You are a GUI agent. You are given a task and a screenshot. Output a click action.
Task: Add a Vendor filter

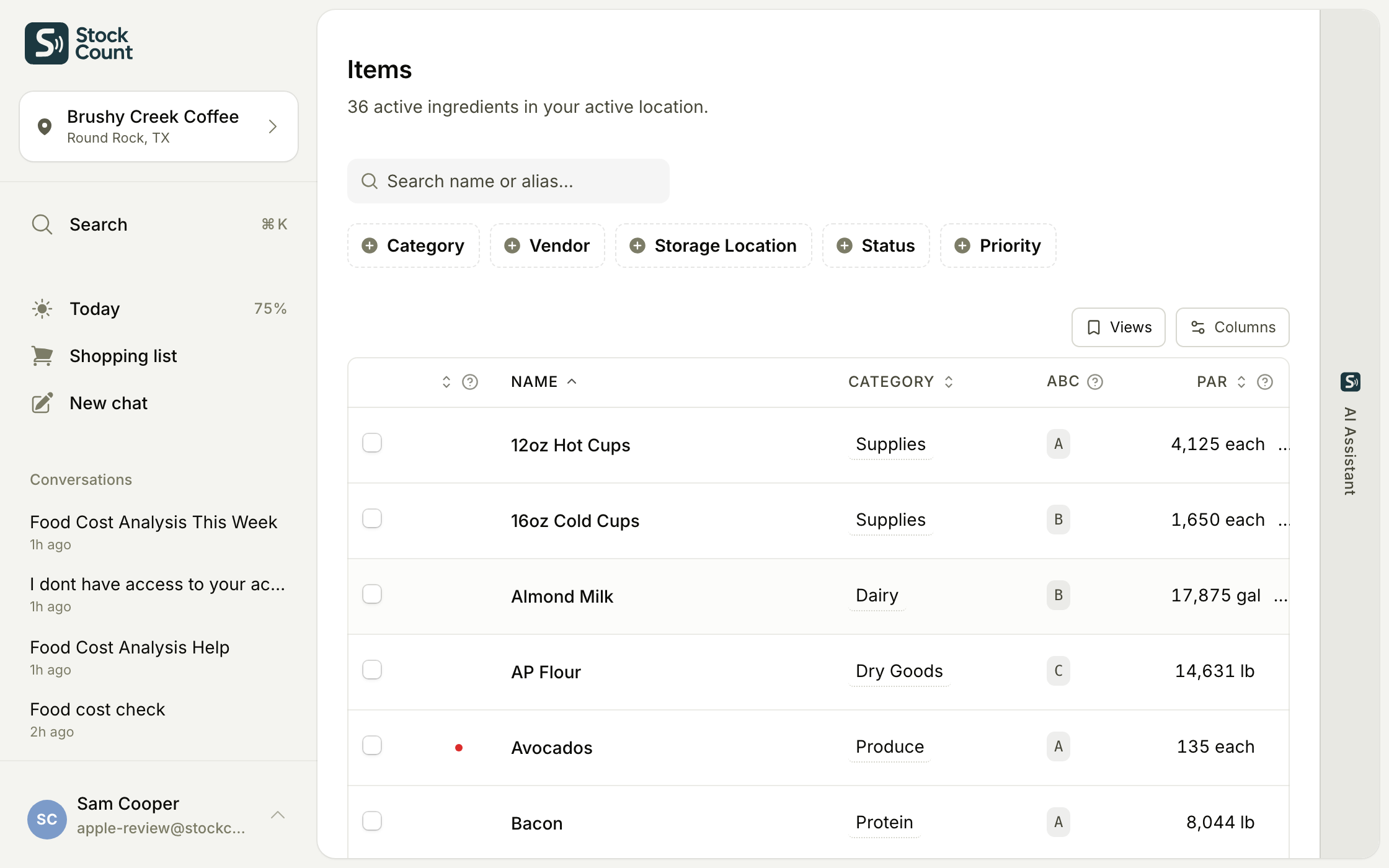click(x=547, y=246)
